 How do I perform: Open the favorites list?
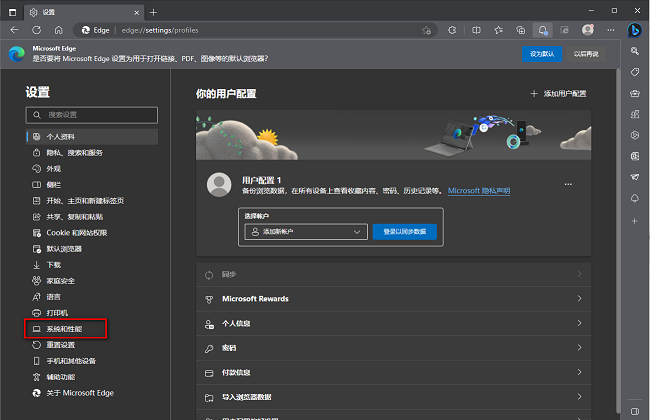(498, 30)
